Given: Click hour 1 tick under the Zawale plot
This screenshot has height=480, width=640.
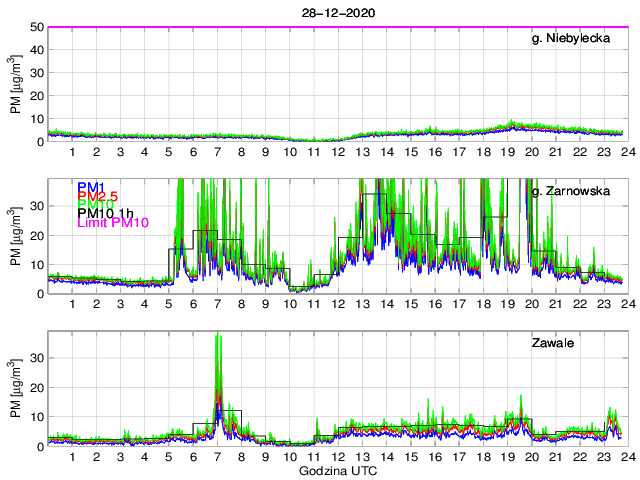Looking at the screenshot, I should (x=72, y=456).
